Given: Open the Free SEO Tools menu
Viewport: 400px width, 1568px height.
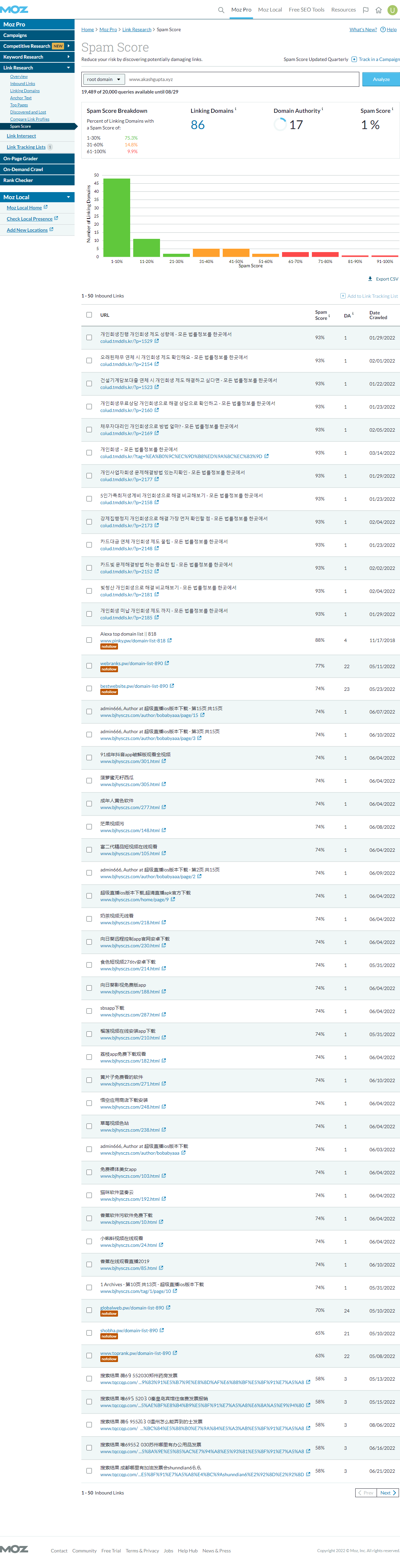Looking at the screenshot, I should (x=306, y=10).
